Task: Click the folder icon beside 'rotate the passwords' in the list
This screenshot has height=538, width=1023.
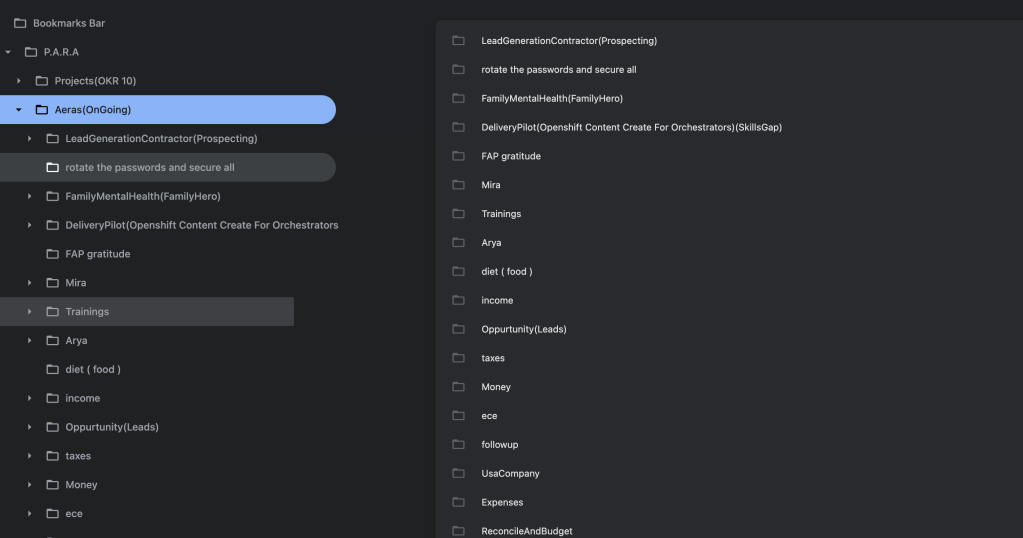Action: tap(459, 69)
